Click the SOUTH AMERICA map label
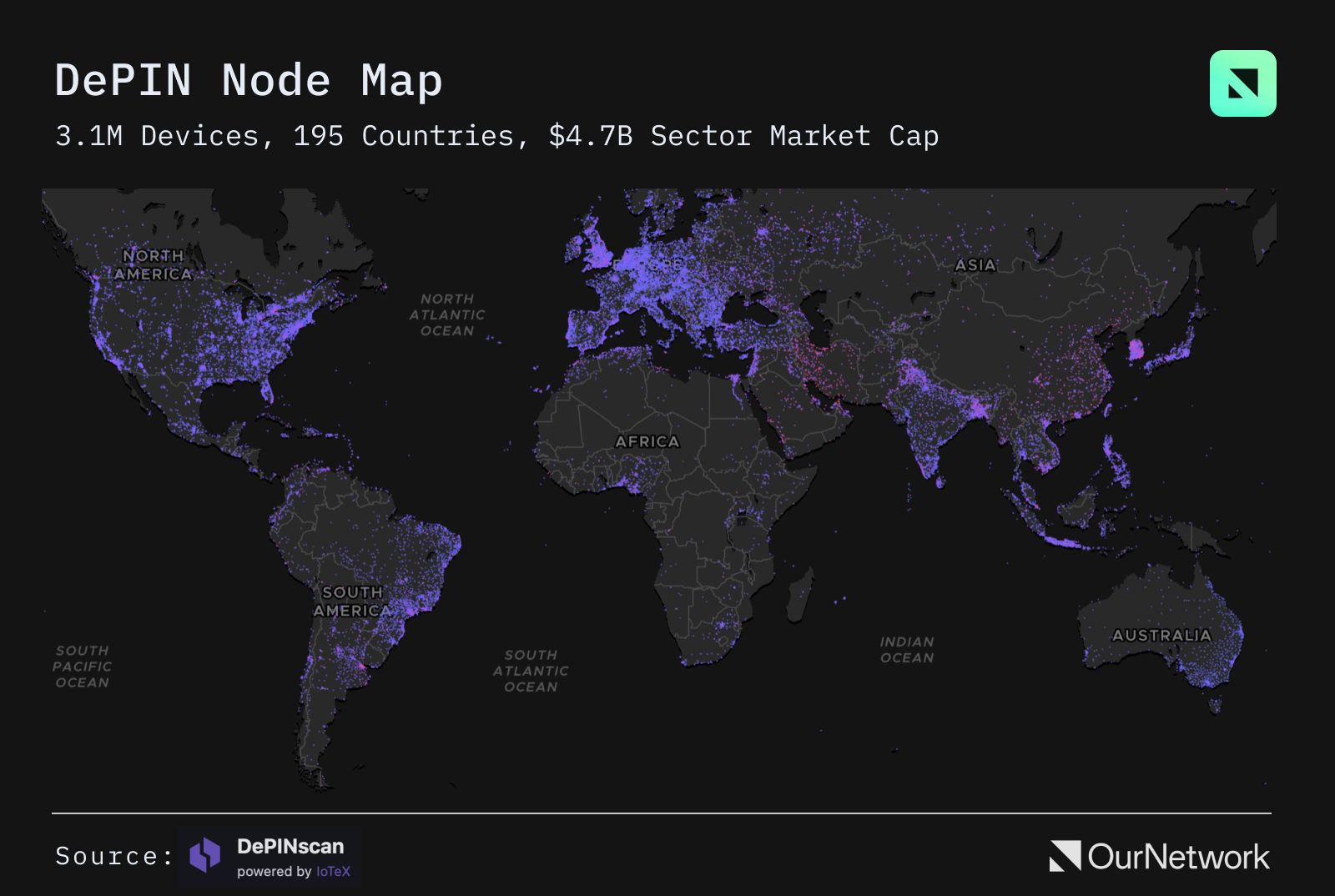This screenshot has width=1335, height=896. point(352,602)
